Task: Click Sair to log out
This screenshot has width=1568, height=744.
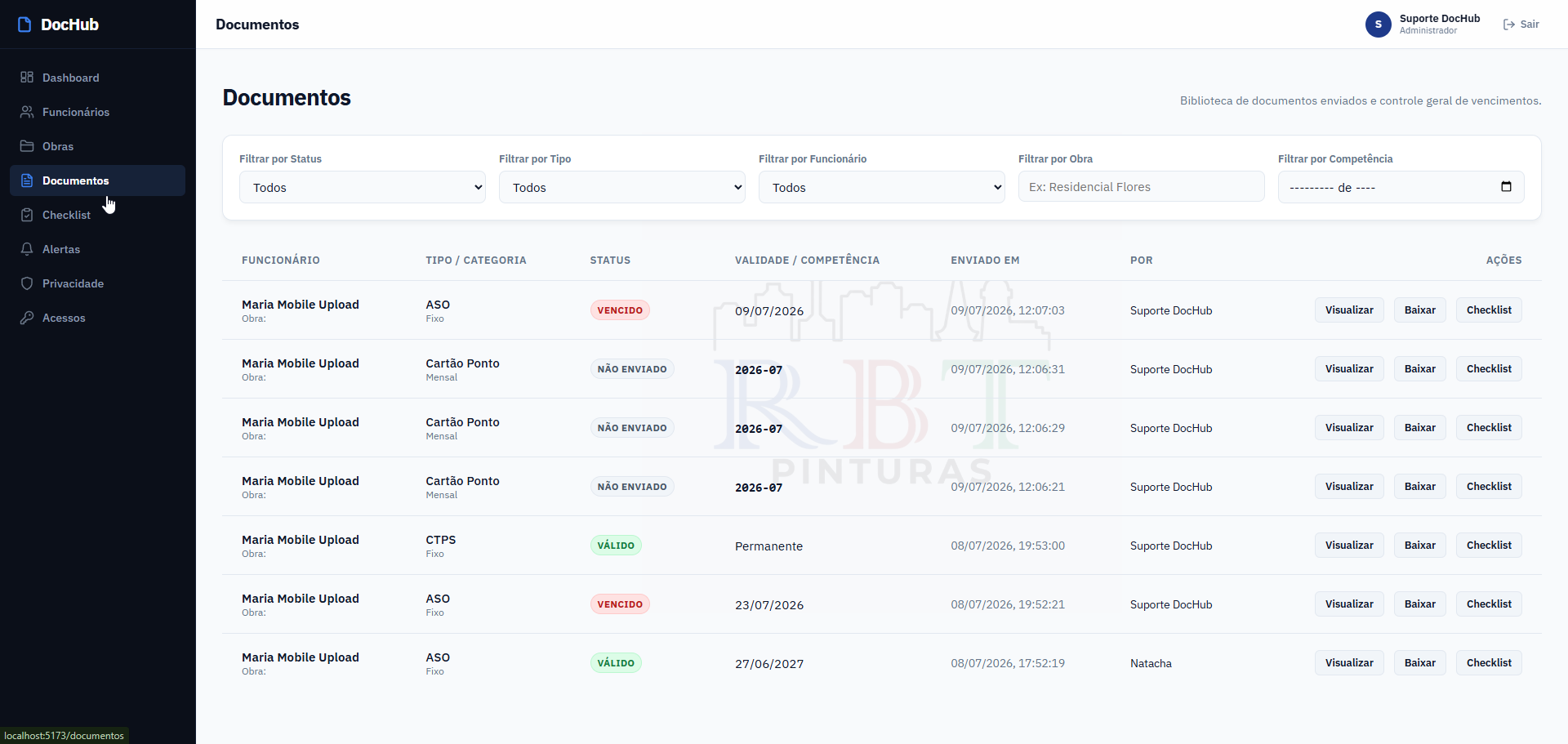Action: (1521, 25)
